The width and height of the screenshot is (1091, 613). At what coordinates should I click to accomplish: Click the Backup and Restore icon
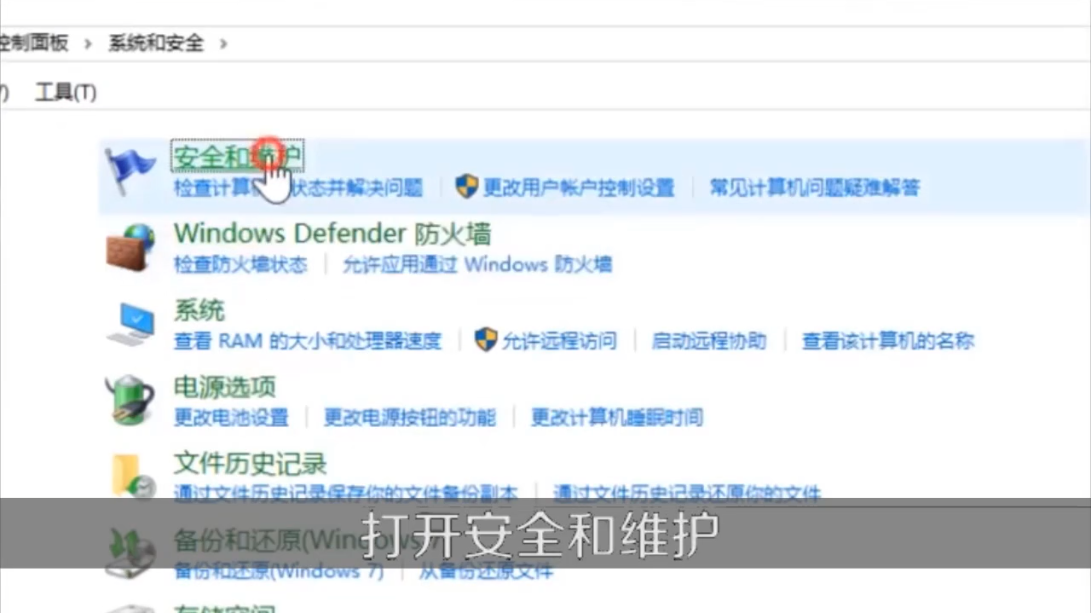pyautogui.click(x=130, y=553)
